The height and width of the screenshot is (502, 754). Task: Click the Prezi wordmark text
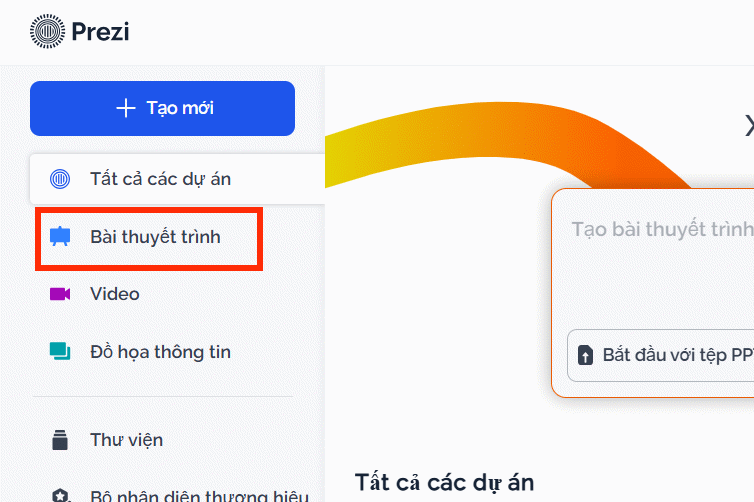[100, 32]
